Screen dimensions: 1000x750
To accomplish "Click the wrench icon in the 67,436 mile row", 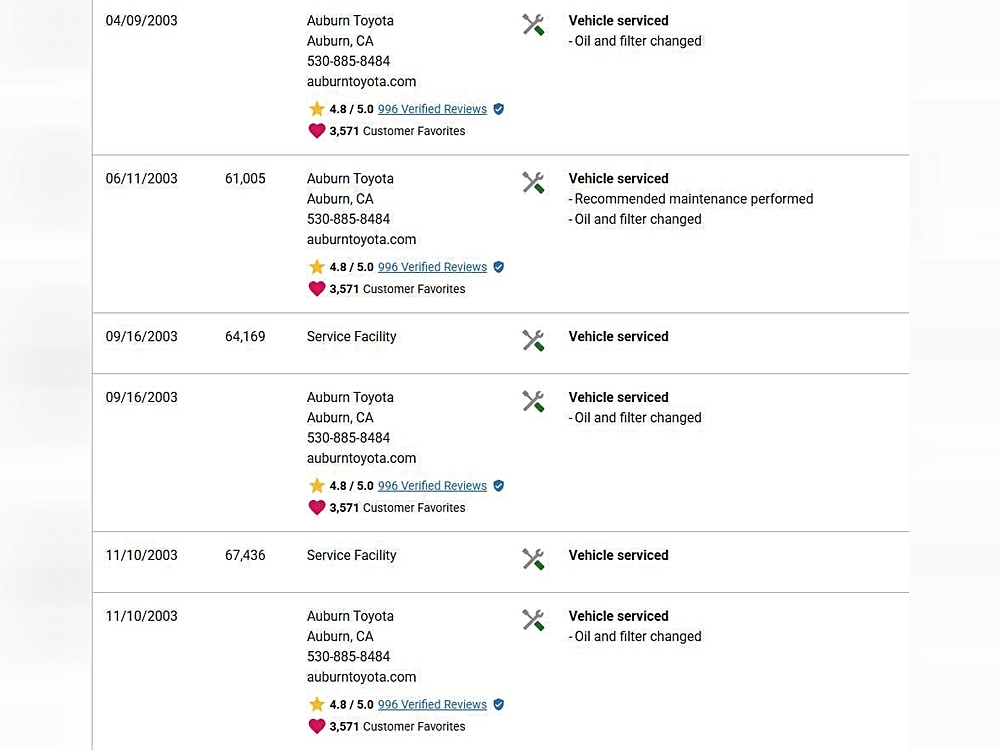I will pyautogui.click(x=533, y=560).
